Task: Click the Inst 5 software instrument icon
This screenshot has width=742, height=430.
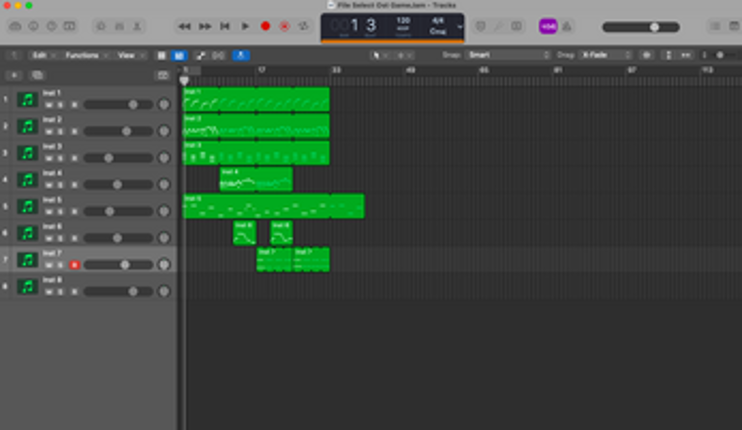Action: pos(28,207)
